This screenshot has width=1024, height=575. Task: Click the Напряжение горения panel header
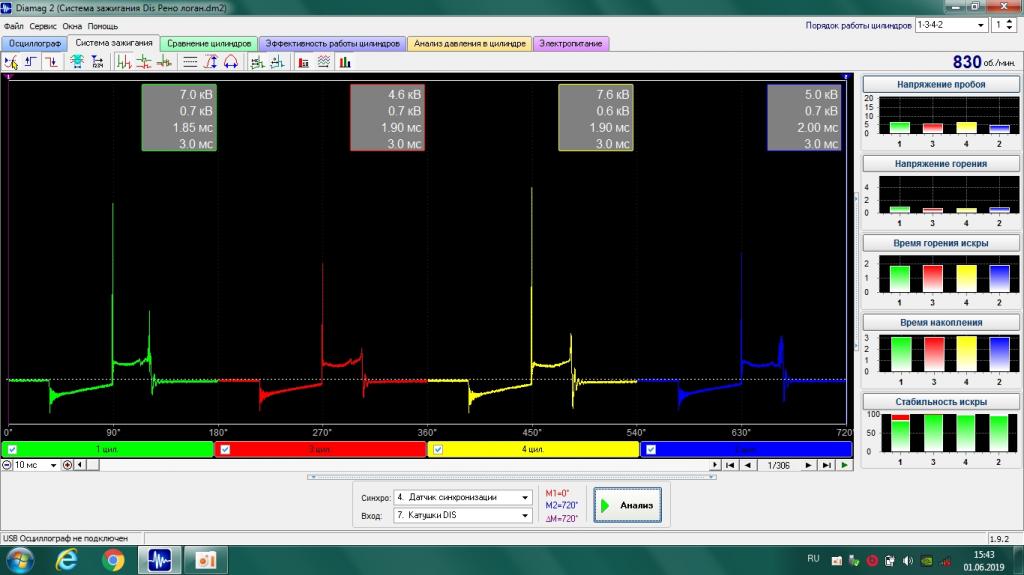tap(941, 164)
